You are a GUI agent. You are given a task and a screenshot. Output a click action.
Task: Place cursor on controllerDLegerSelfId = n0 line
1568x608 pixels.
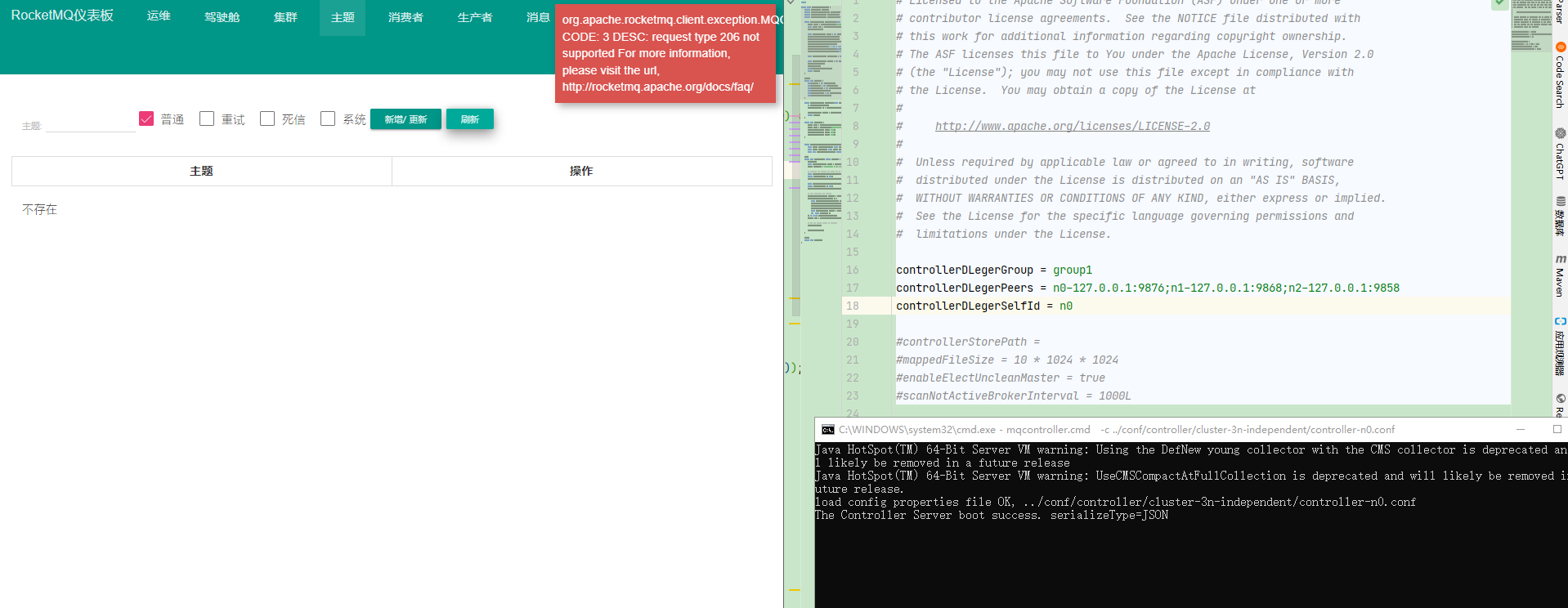pos(984,306)
